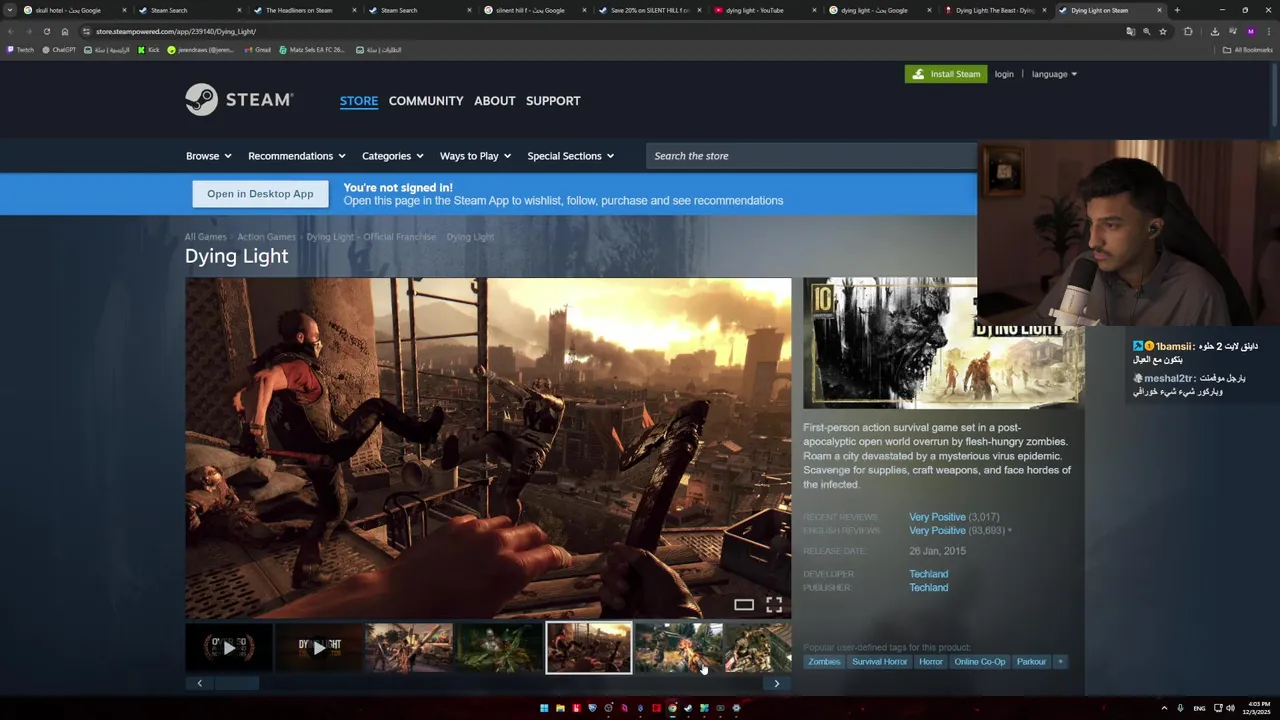Open a new browser tab
1280x720 pixels.
point(1177,10)
